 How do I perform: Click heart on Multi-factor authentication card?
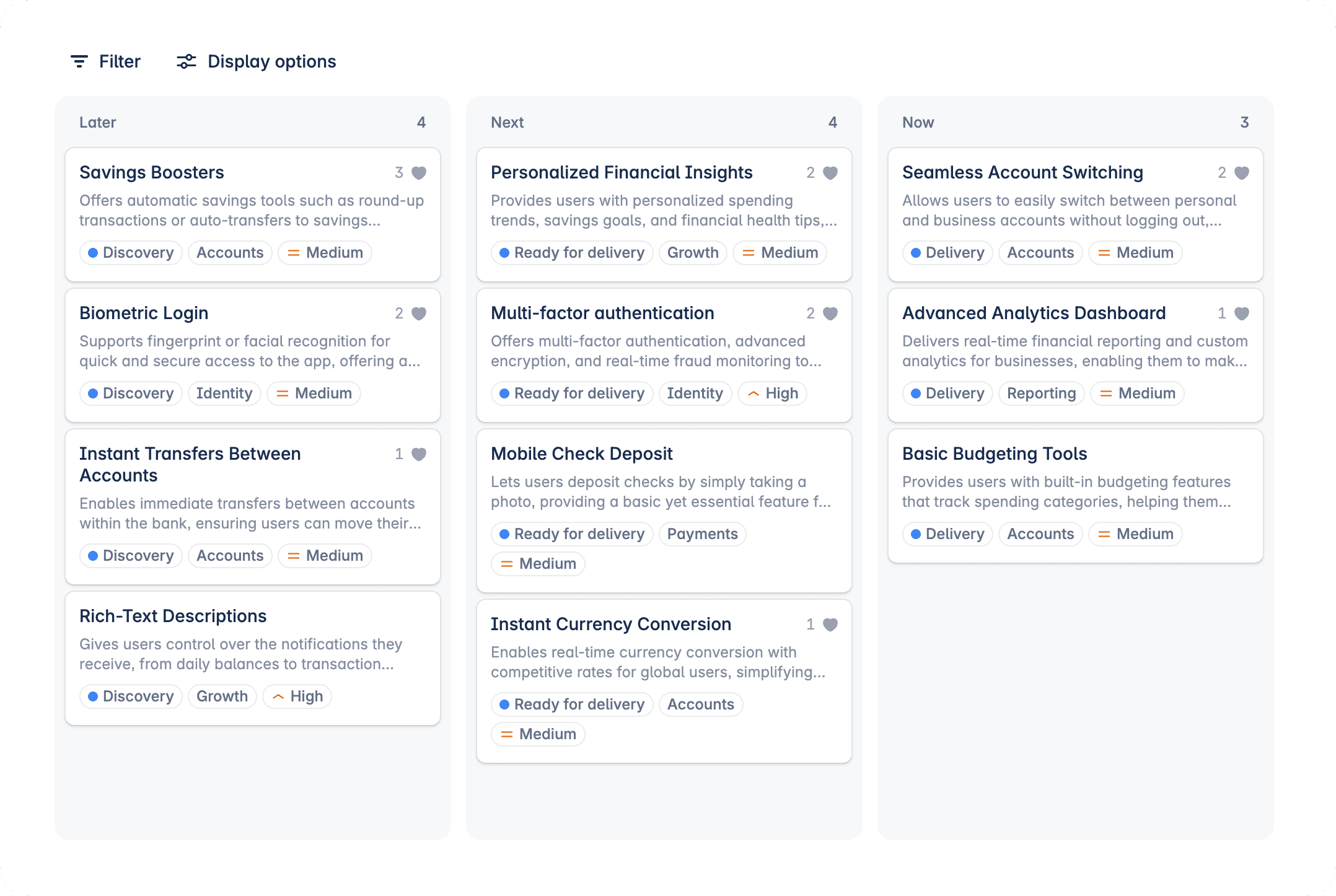(830, 314)
